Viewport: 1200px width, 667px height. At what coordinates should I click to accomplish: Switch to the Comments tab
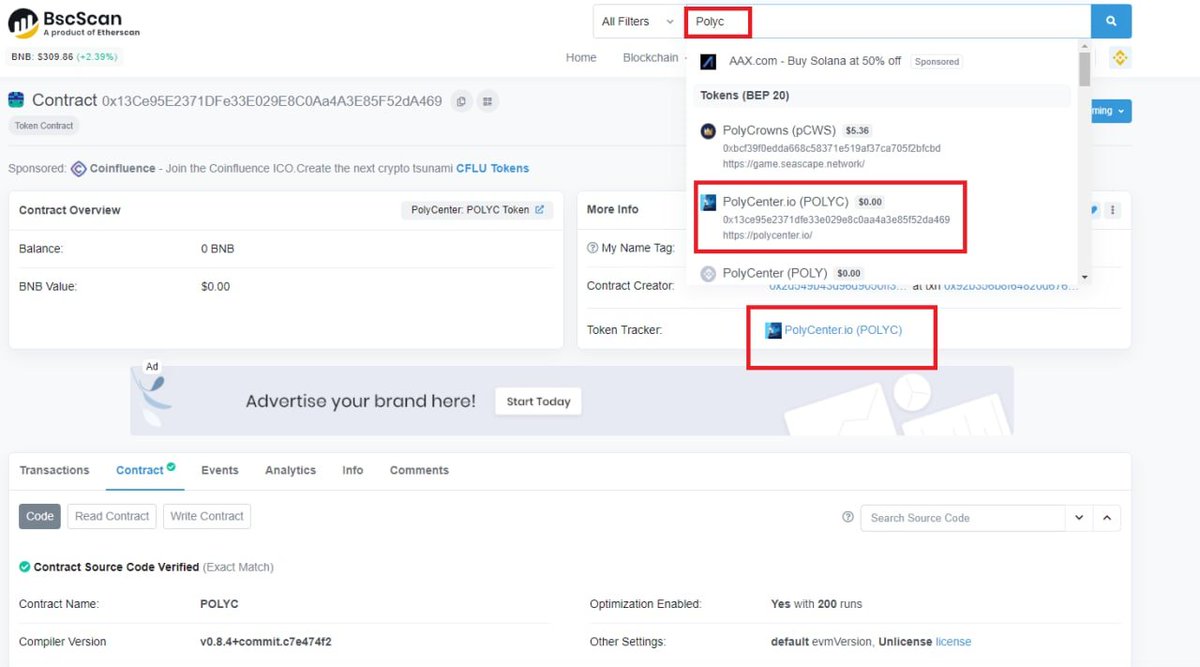[x=419, y=470]
